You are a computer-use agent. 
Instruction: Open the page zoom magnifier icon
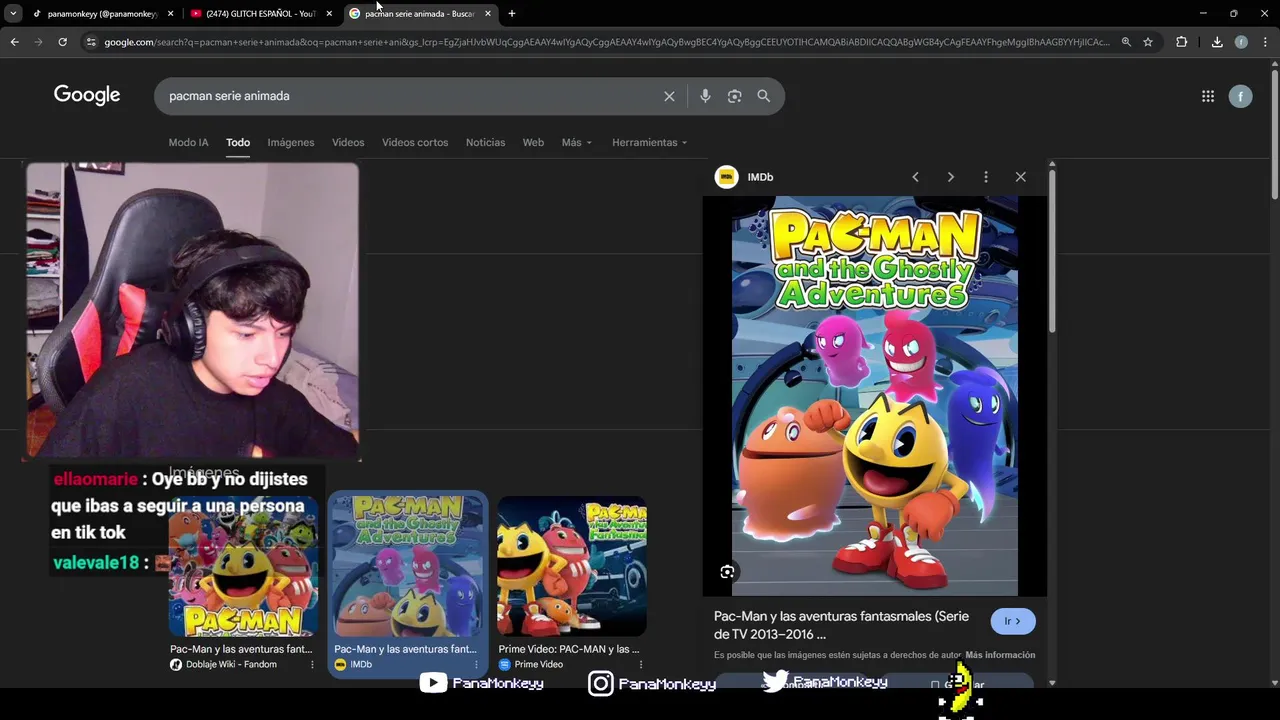click(1126, 42)
